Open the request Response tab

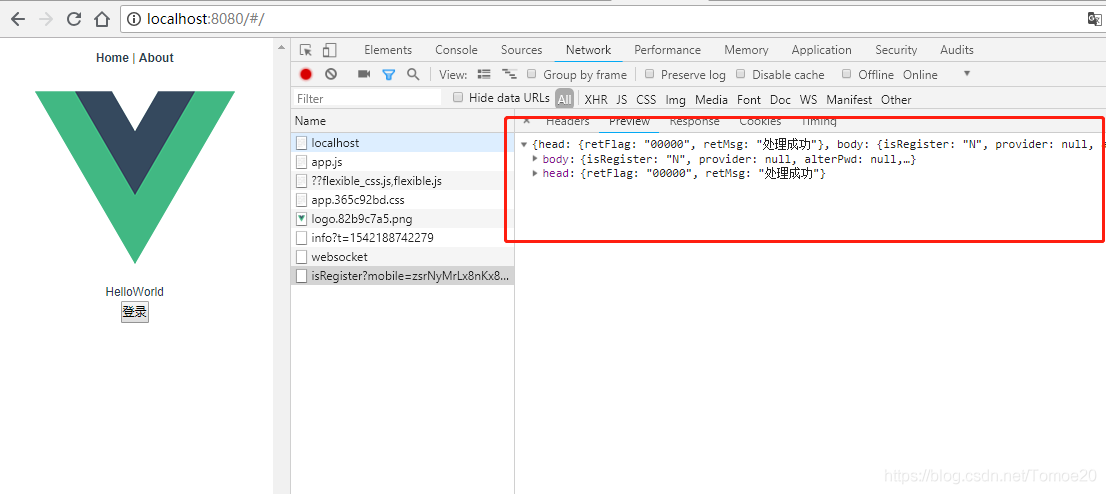pos(695,121)
